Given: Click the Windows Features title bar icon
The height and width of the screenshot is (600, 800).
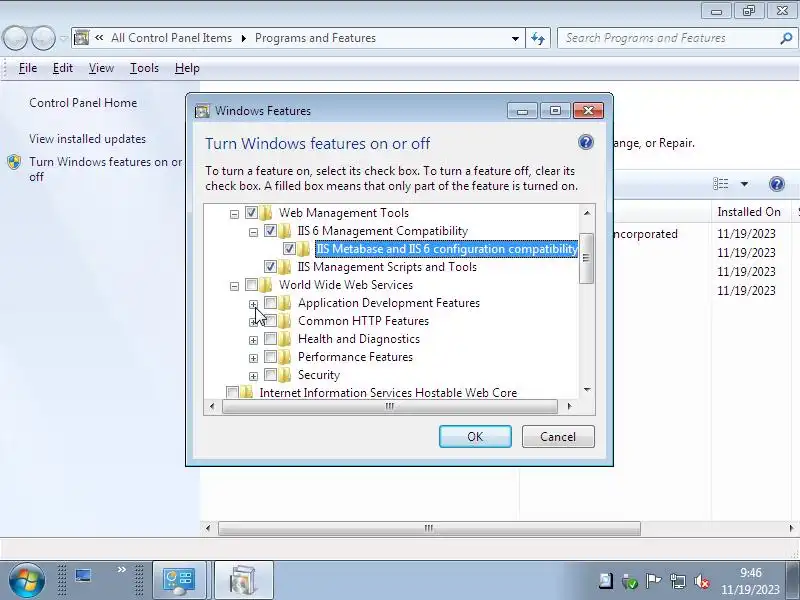Looking at the screenshot, I should tap(203, 111).
